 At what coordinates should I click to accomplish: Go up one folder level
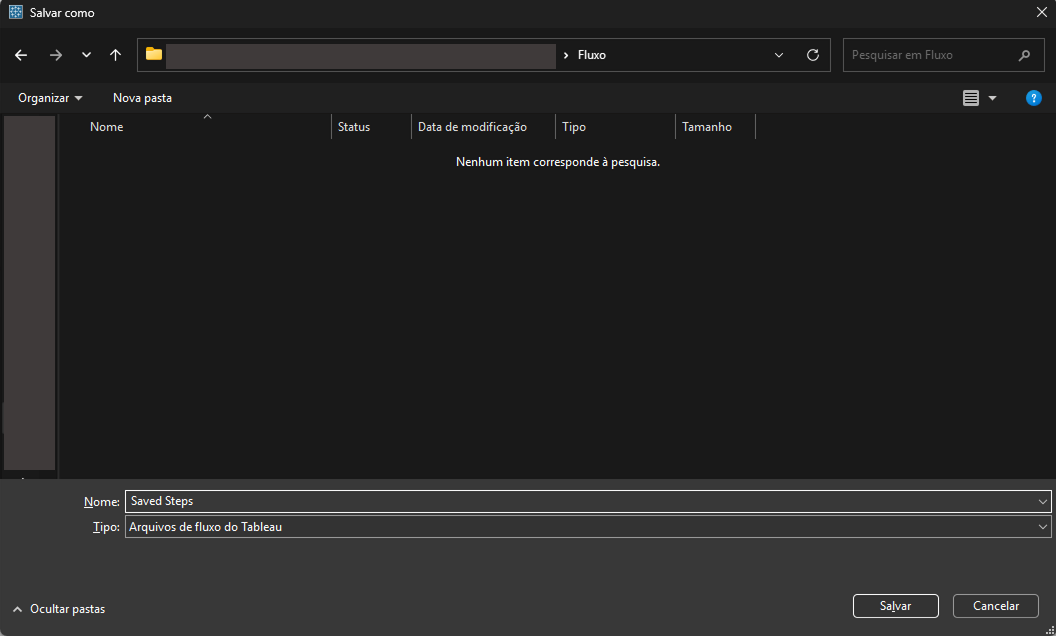(x=115, y=55)
